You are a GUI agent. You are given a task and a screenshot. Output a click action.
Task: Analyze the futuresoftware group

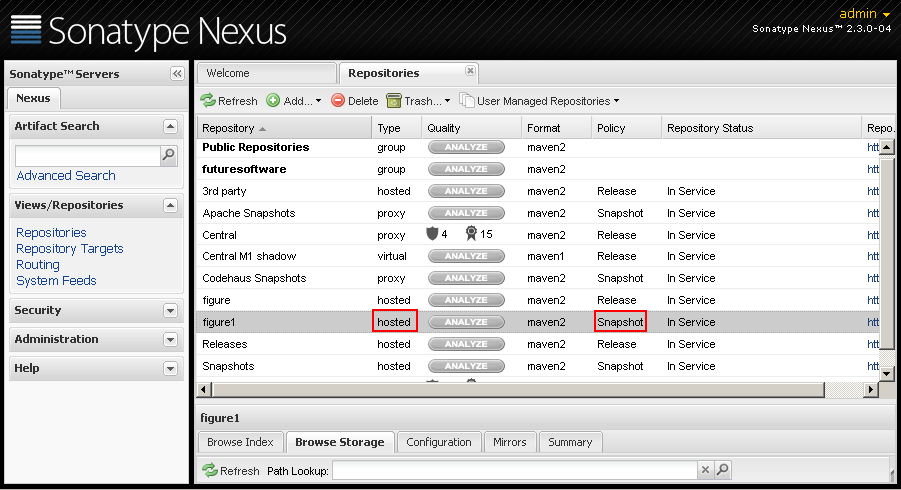point(466,169)
